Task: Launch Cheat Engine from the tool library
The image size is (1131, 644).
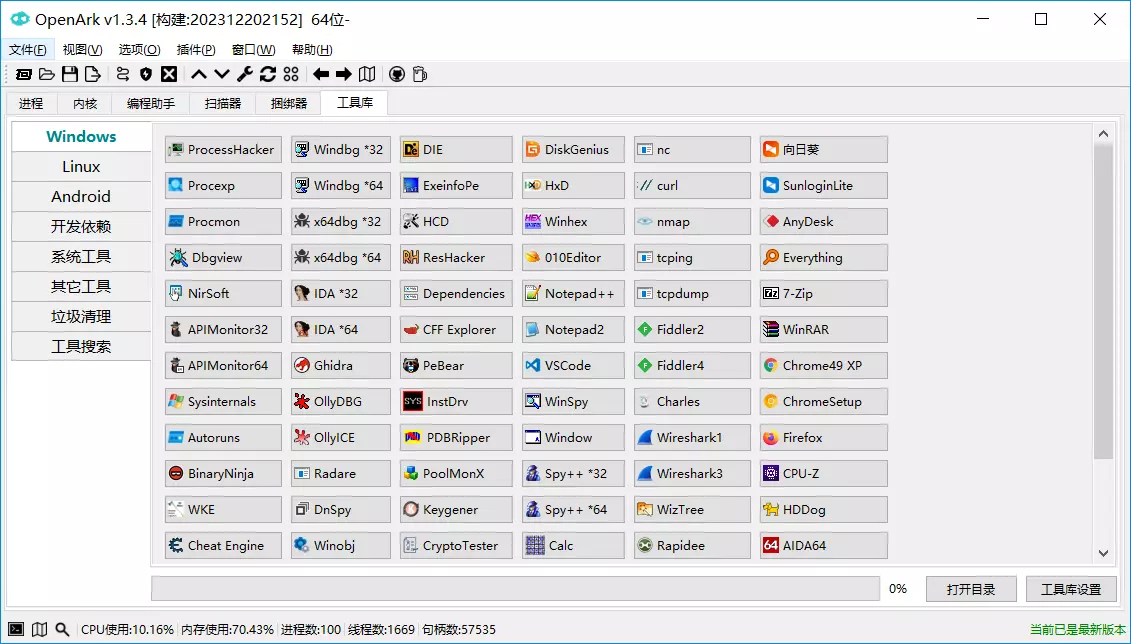Action: coord(223,546)
